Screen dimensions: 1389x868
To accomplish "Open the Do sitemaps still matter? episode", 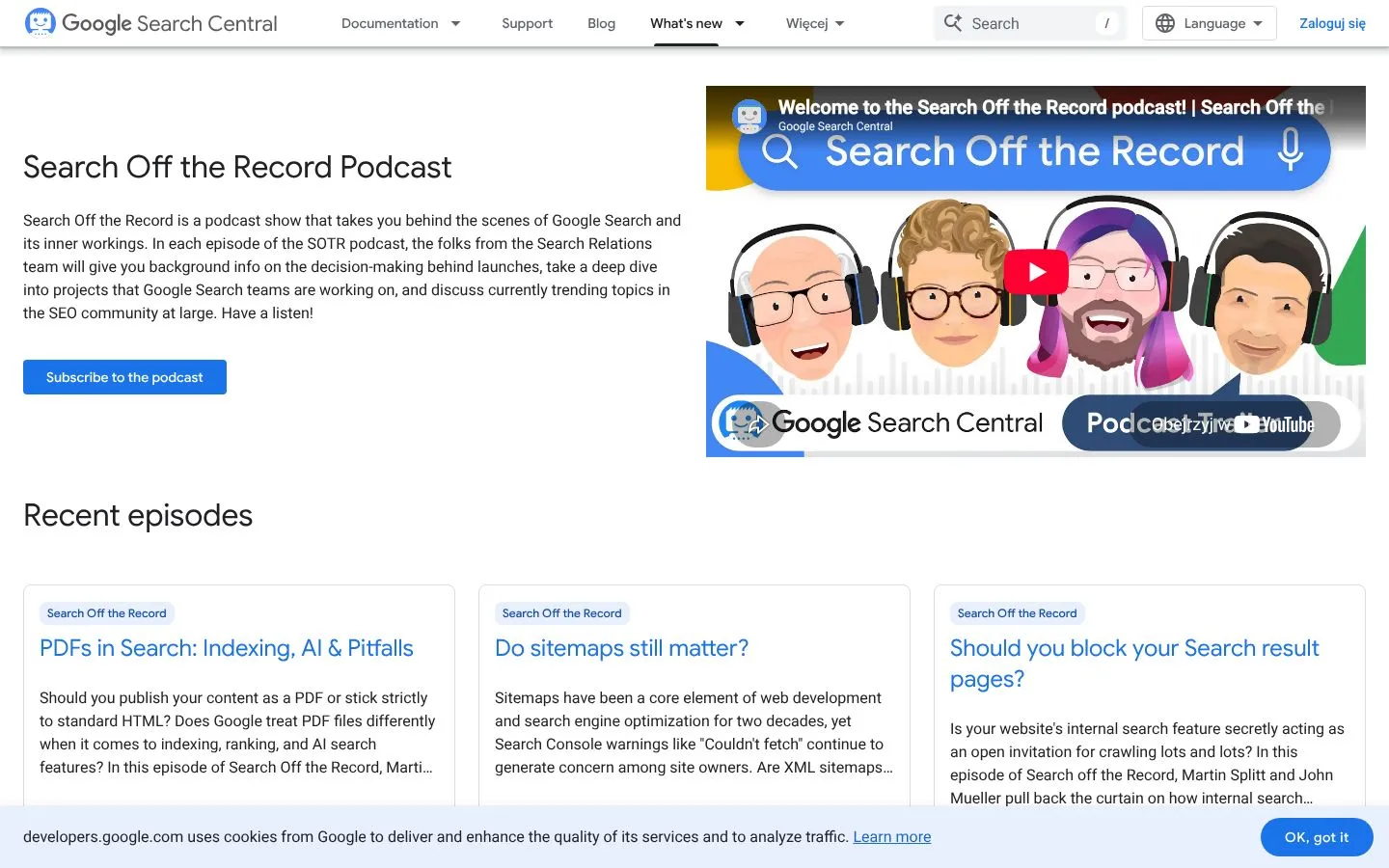I will coord(621,648).
